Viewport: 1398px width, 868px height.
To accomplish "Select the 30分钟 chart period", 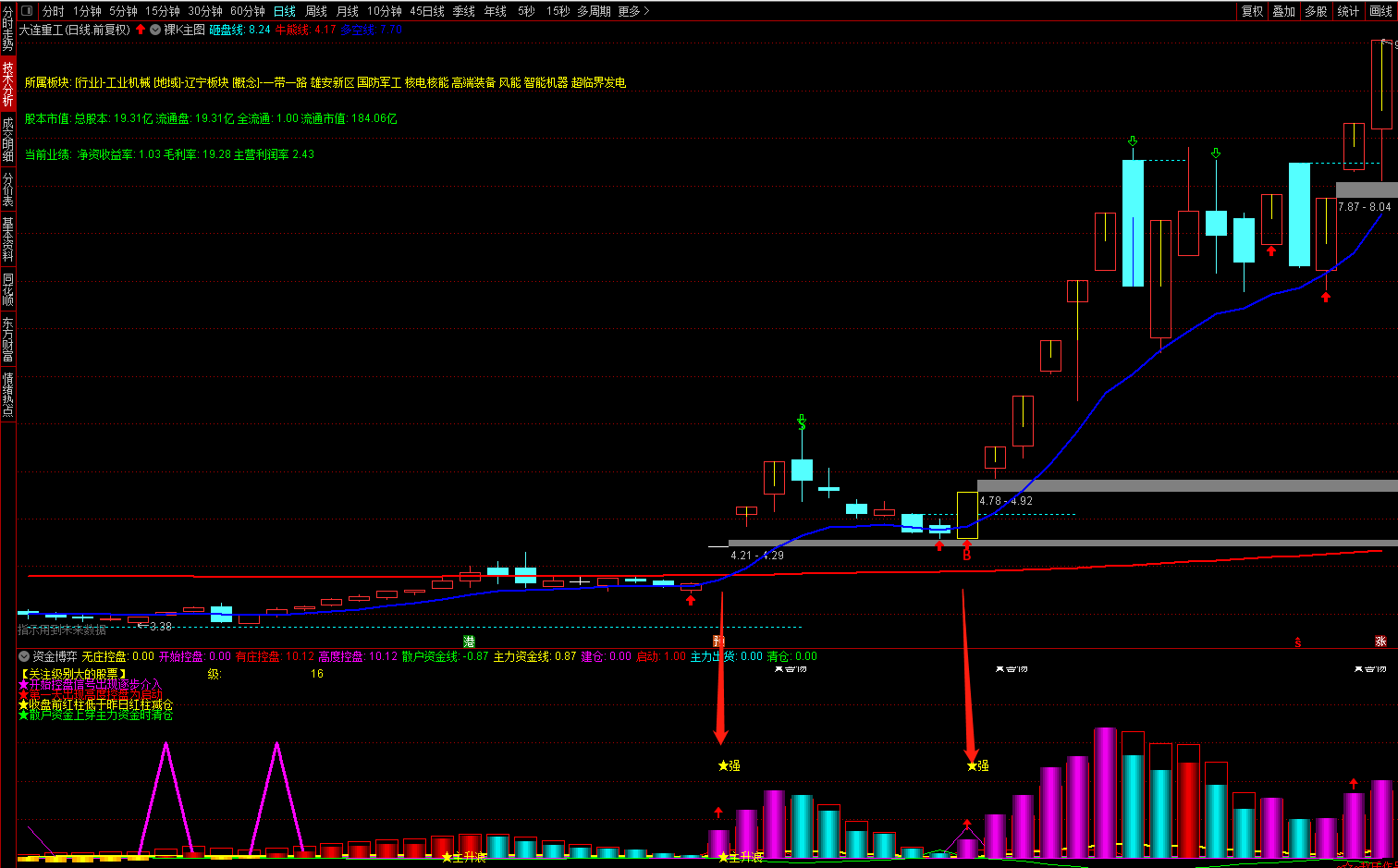I will click(x=204, y=11).
